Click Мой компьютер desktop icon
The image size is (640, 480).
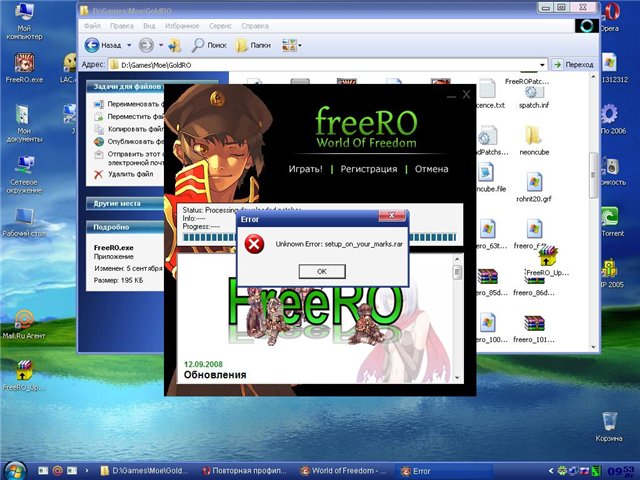[x=24, y=21]
